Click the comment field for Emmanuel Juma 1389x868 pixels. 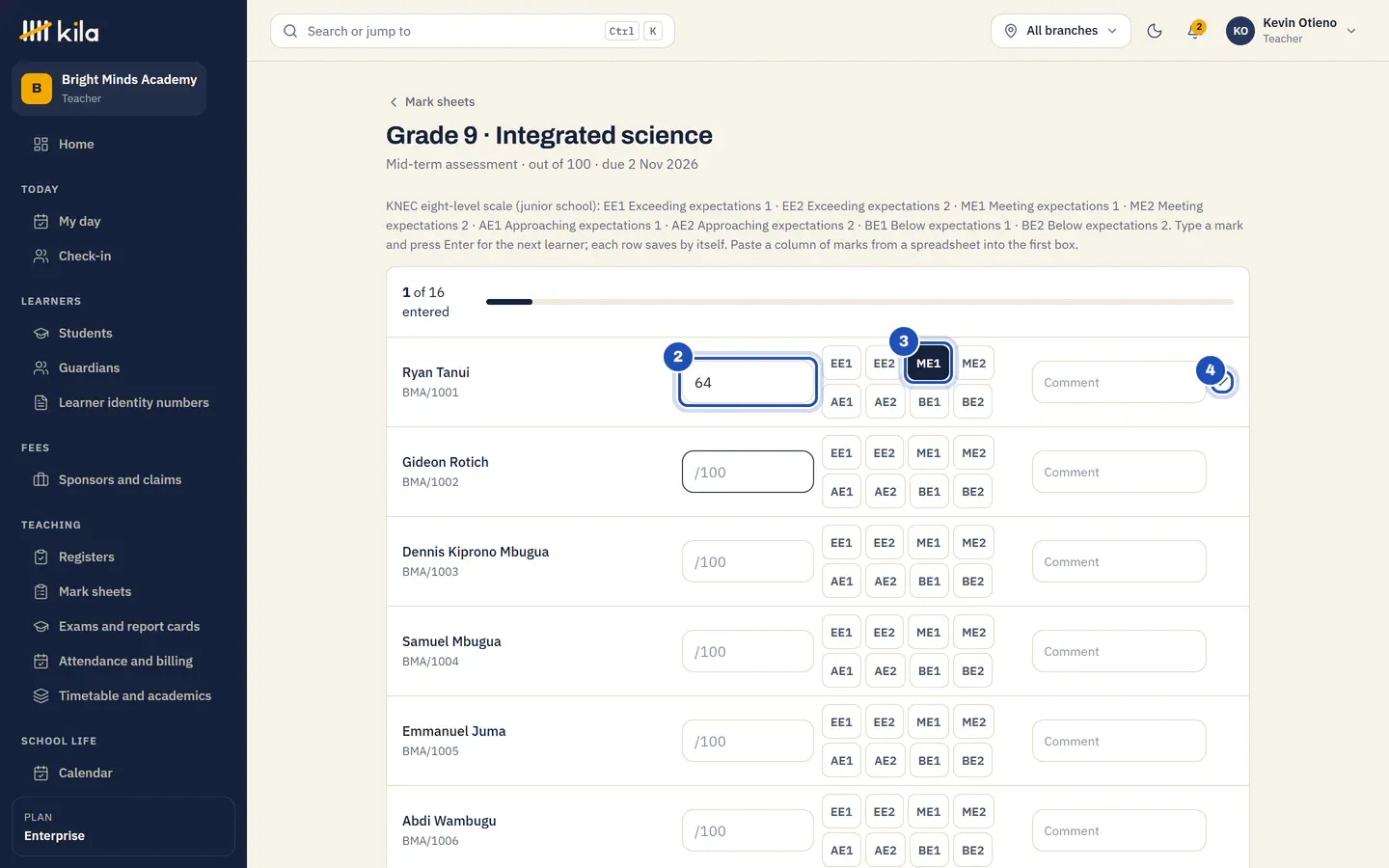click(1119, 741)
